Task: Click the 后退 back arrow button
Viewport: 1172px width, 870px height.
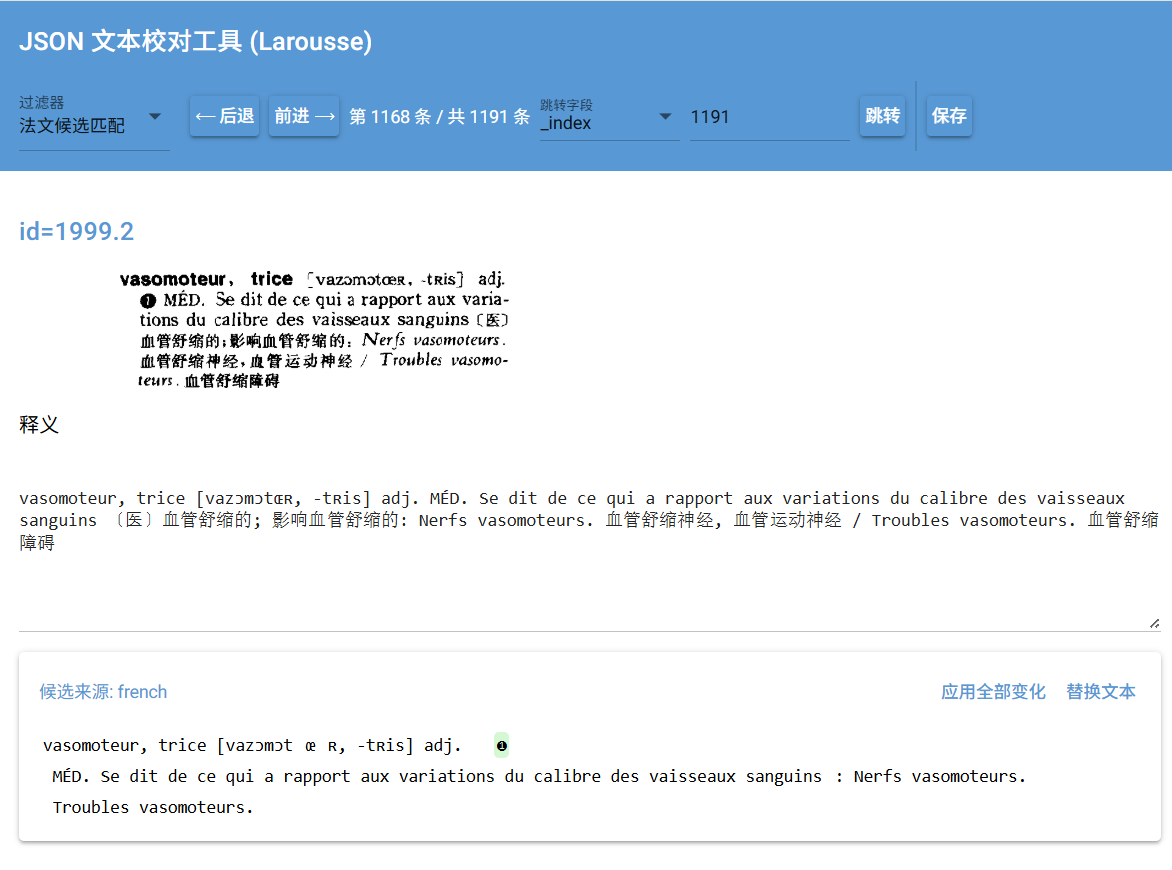Action: pos(224,116)
